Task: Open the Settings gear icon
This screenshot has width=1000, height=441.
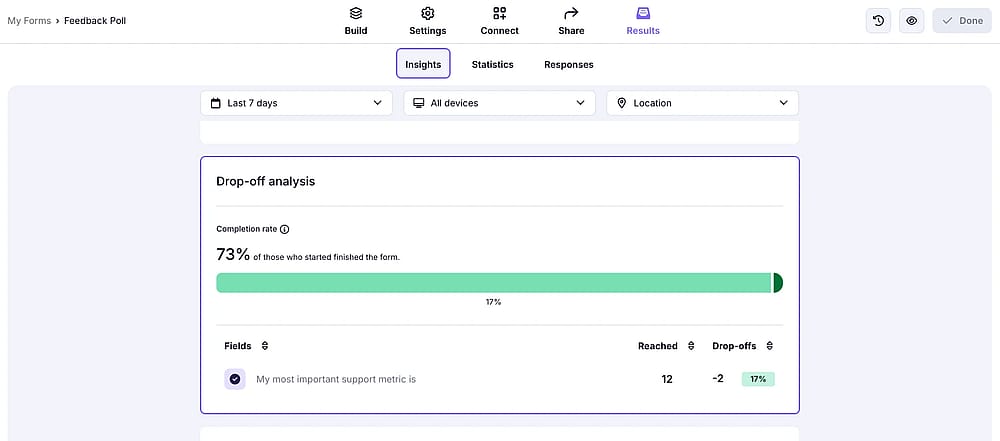Action: (x=428, y=13)
